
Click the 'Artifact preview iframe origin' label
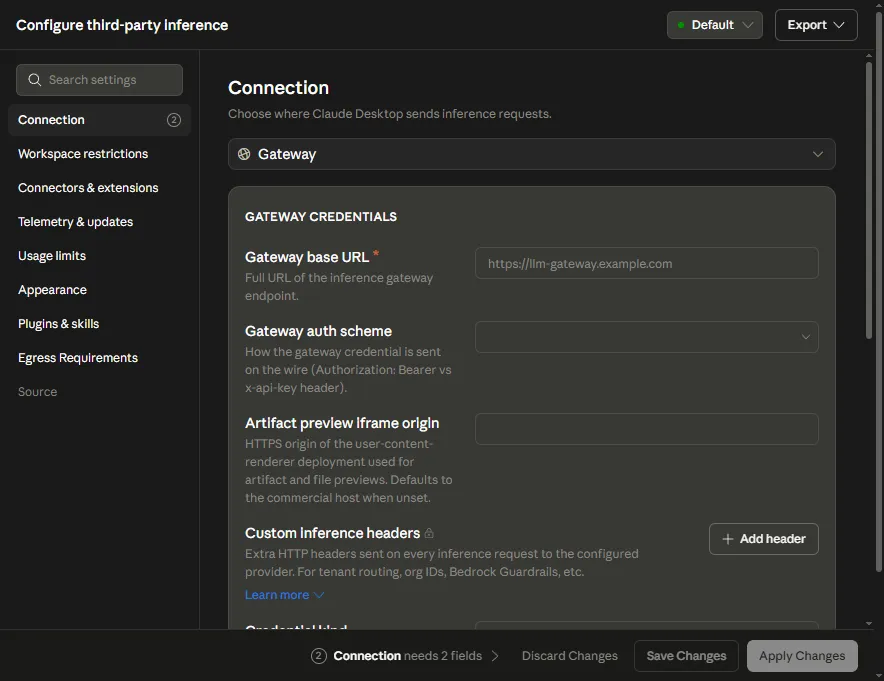pos(342,423)
